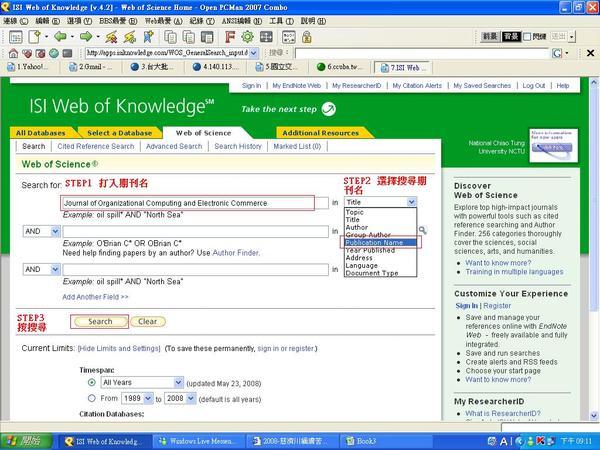Viewport: 600px width, 450px height.
Task: Click the 背景 background color button
Action: click(x=511, y=37)
